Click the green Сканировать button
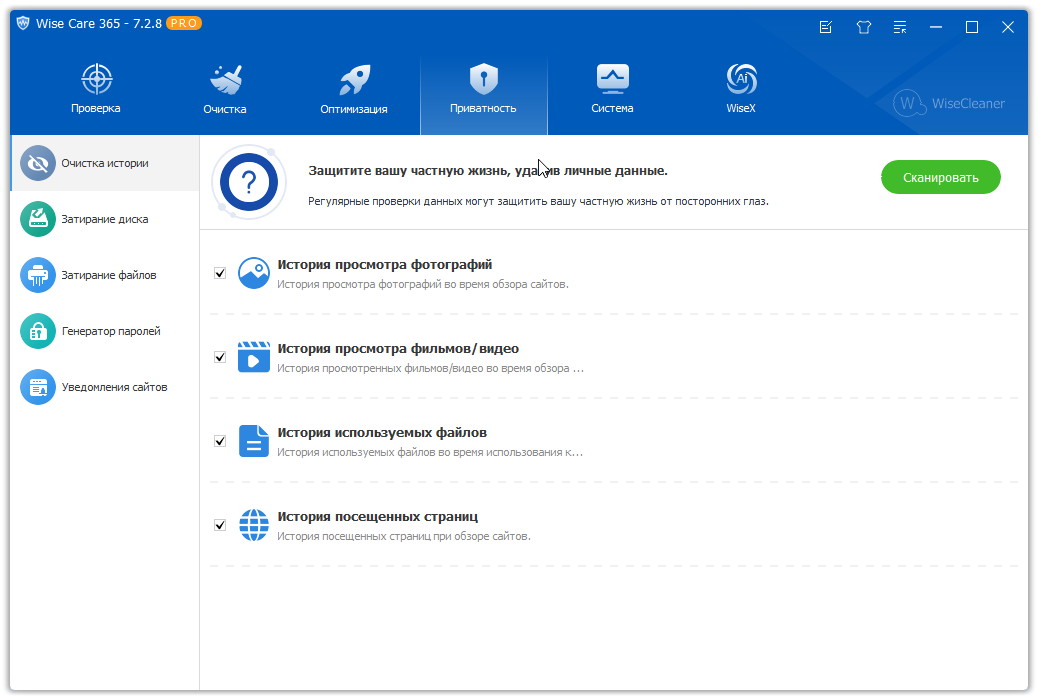This screenshot has width=1038, height=700. 941,177
